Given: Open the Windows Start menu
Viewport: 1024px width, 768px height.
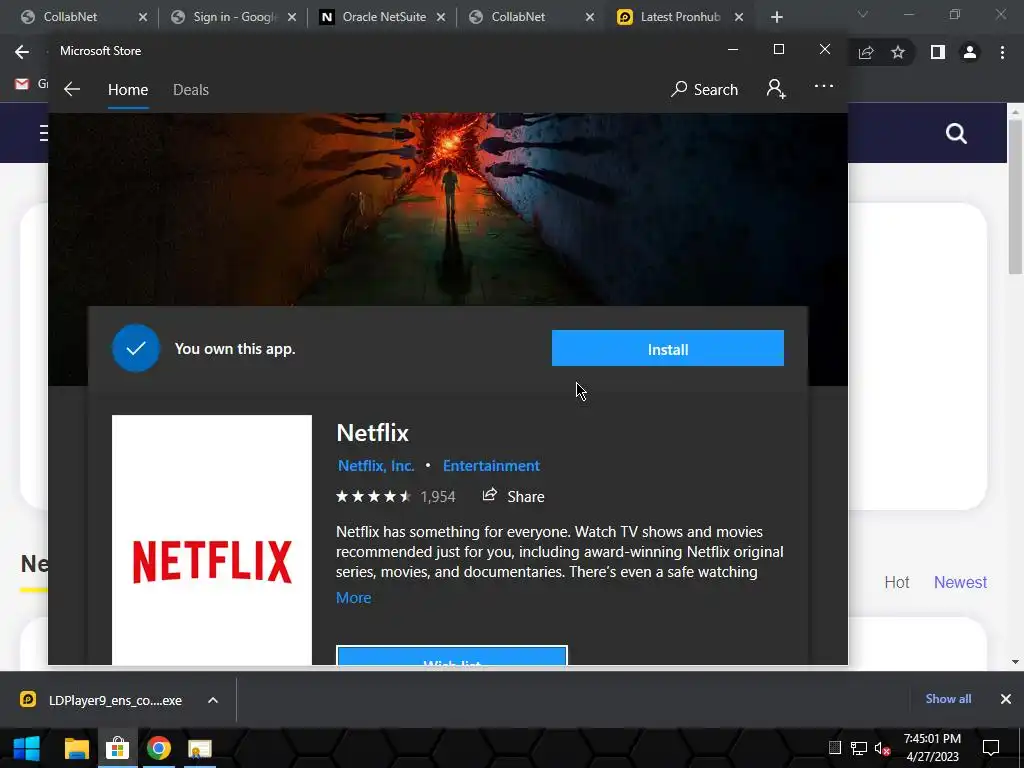Looking at the screenshot, I should (26, 748).
